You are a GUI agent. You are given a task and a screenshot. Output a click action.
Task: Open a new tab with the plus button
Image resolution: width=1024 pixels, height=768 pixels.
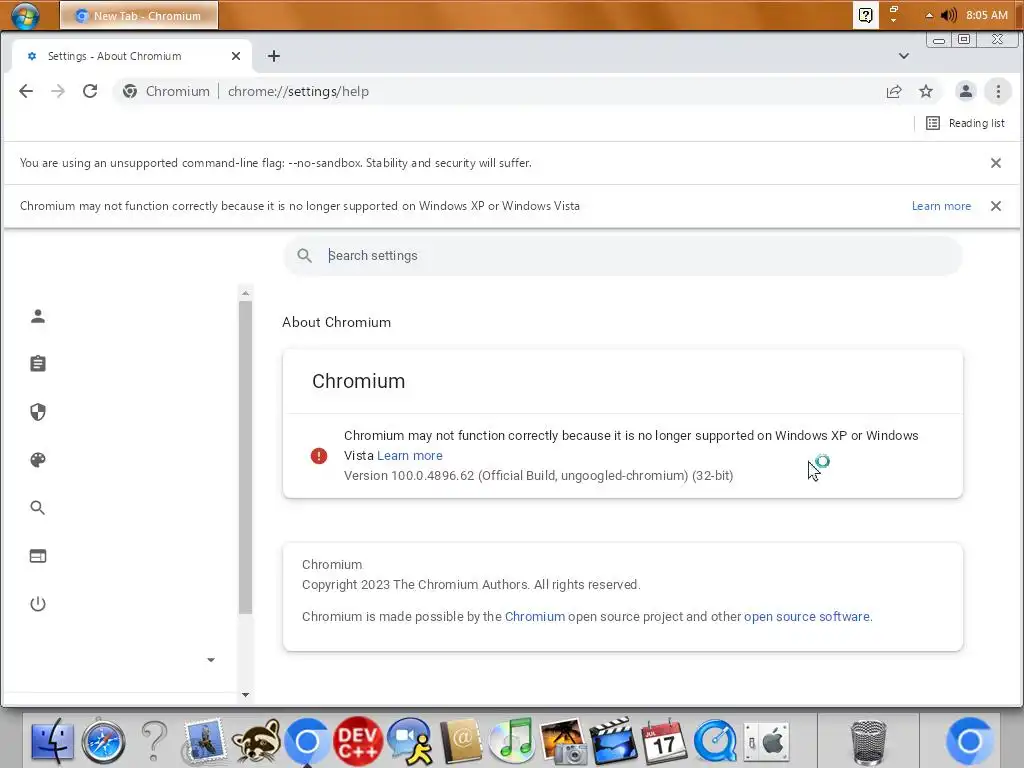click(274, 56)
